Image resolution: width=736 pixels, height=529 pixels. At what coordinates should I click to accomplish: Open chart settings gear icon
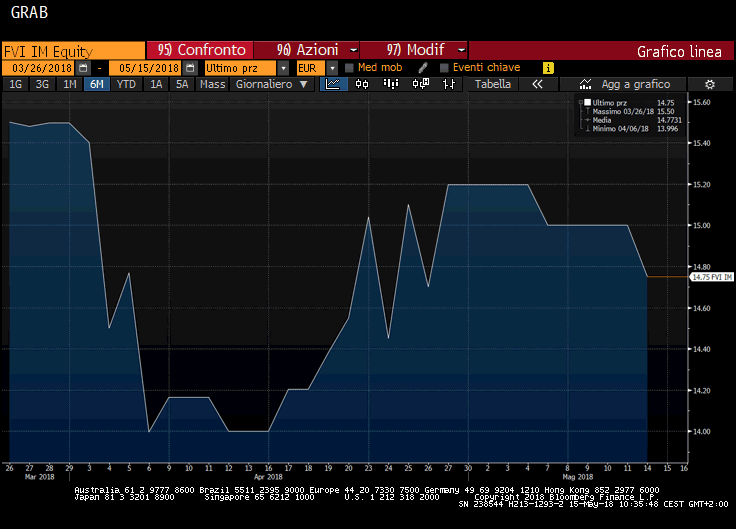click(709, 85)
